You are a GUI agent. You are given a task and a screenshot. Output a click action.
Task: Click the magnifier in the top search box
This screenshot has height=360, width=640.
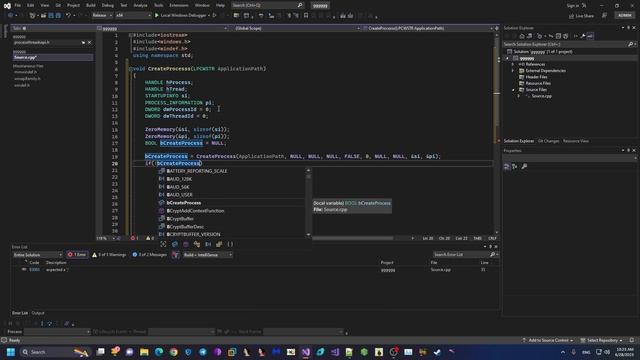click(x=300, y=5)
